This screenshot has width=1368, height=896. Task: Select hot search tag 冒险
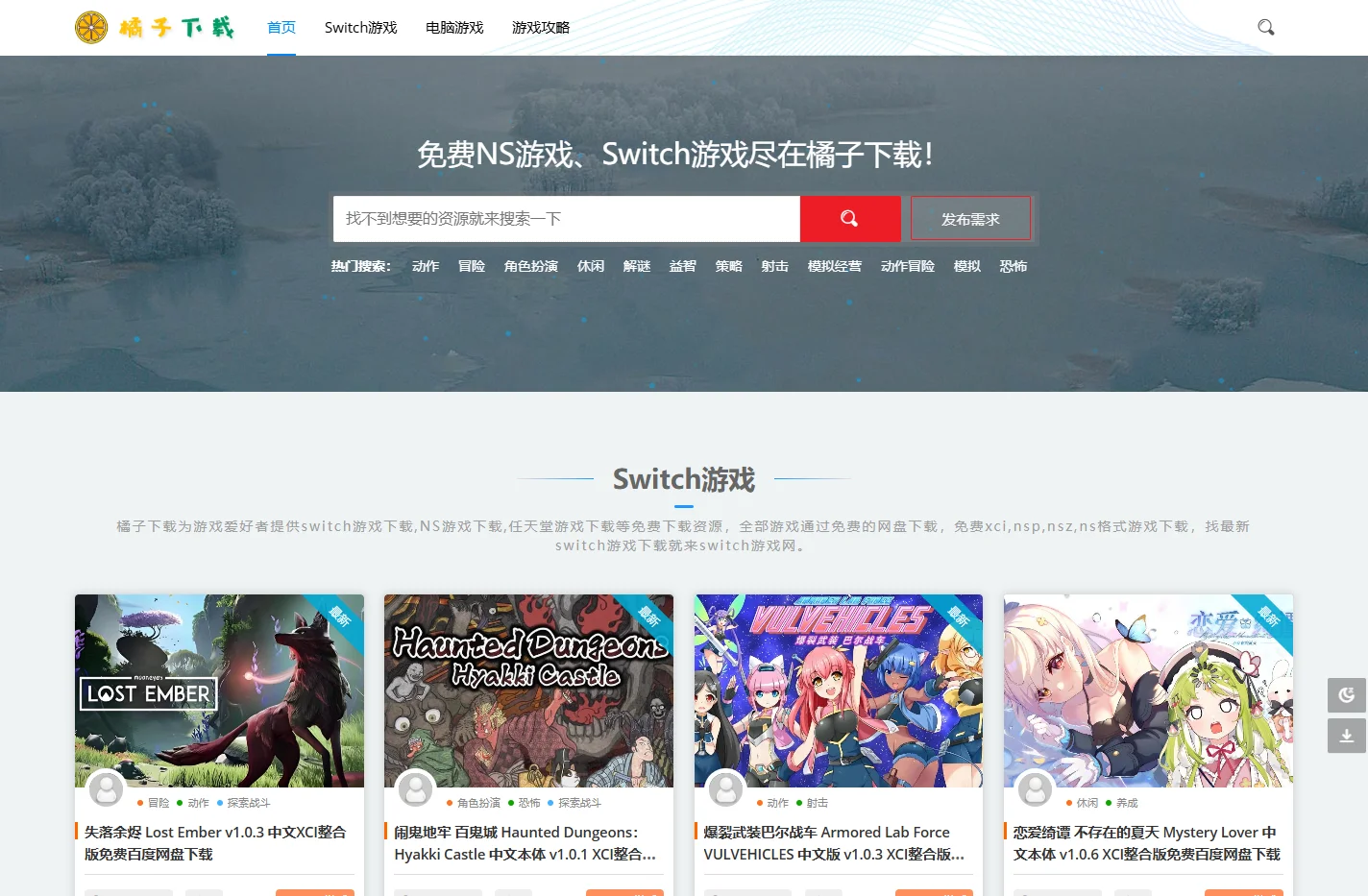pos(472,266)
